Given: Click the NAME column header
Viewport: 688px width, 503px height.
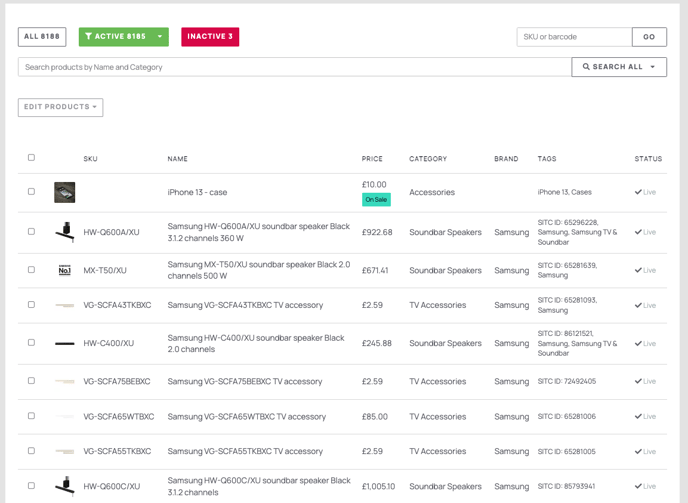Looking at the screenshot, I should [x=177, y=159].
